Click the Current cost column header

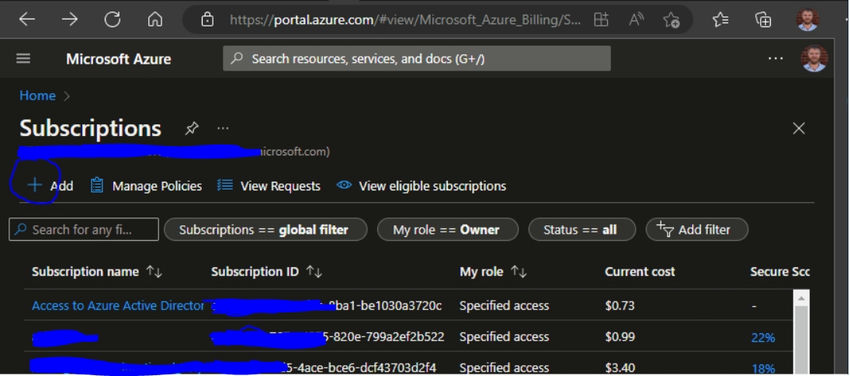pos(640,272)
